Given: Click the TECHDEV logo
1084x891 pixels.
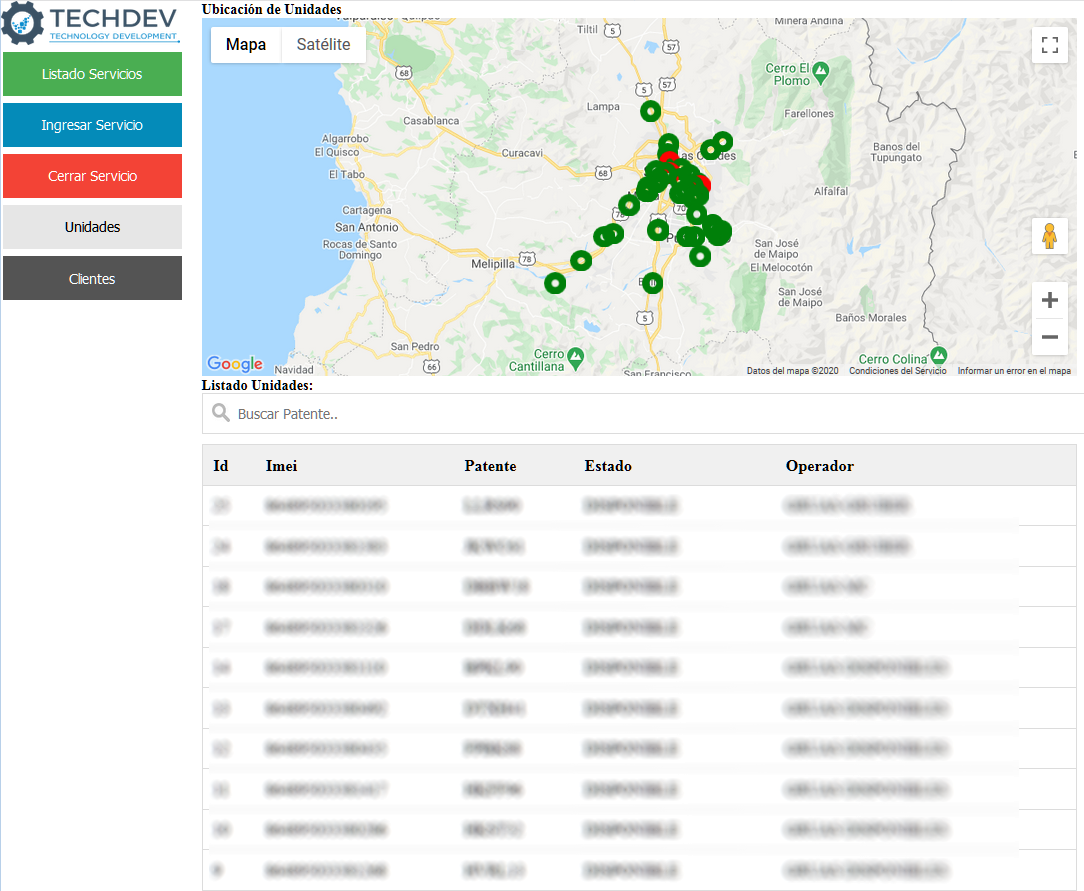Looking at the screenshot, I should click(91, 24).
